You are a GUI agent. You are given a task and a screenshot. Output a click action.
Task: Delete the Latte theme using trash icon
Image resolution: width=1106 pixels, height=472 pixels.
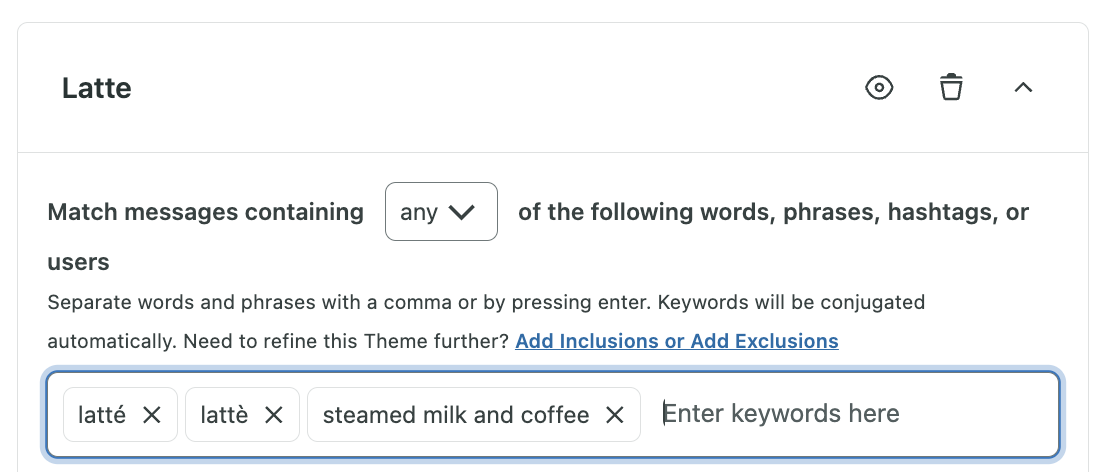point(951,87)
